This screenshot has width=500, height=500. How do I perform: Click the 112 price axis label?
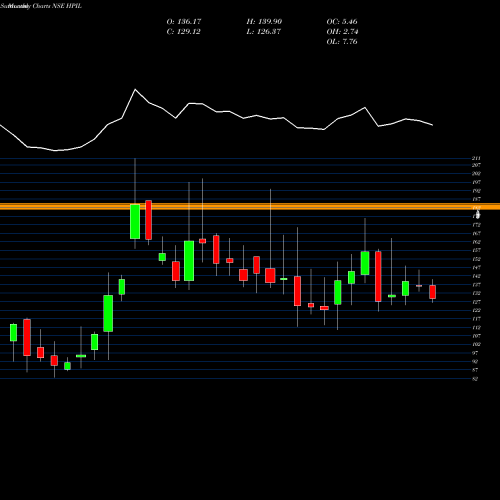[476, 327]
